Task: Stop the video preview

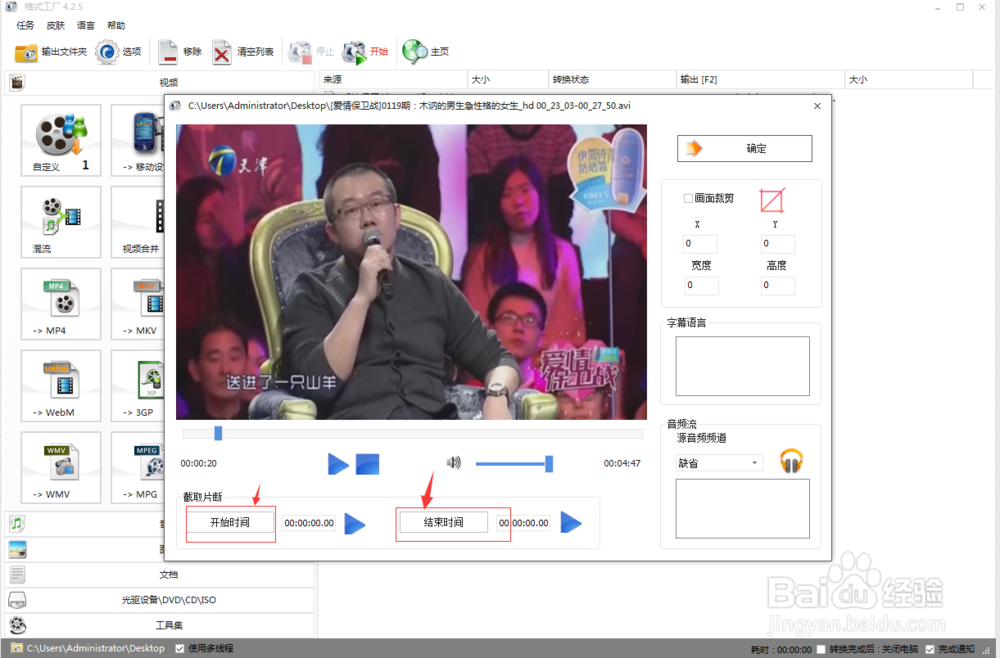Action: point(367,464)
